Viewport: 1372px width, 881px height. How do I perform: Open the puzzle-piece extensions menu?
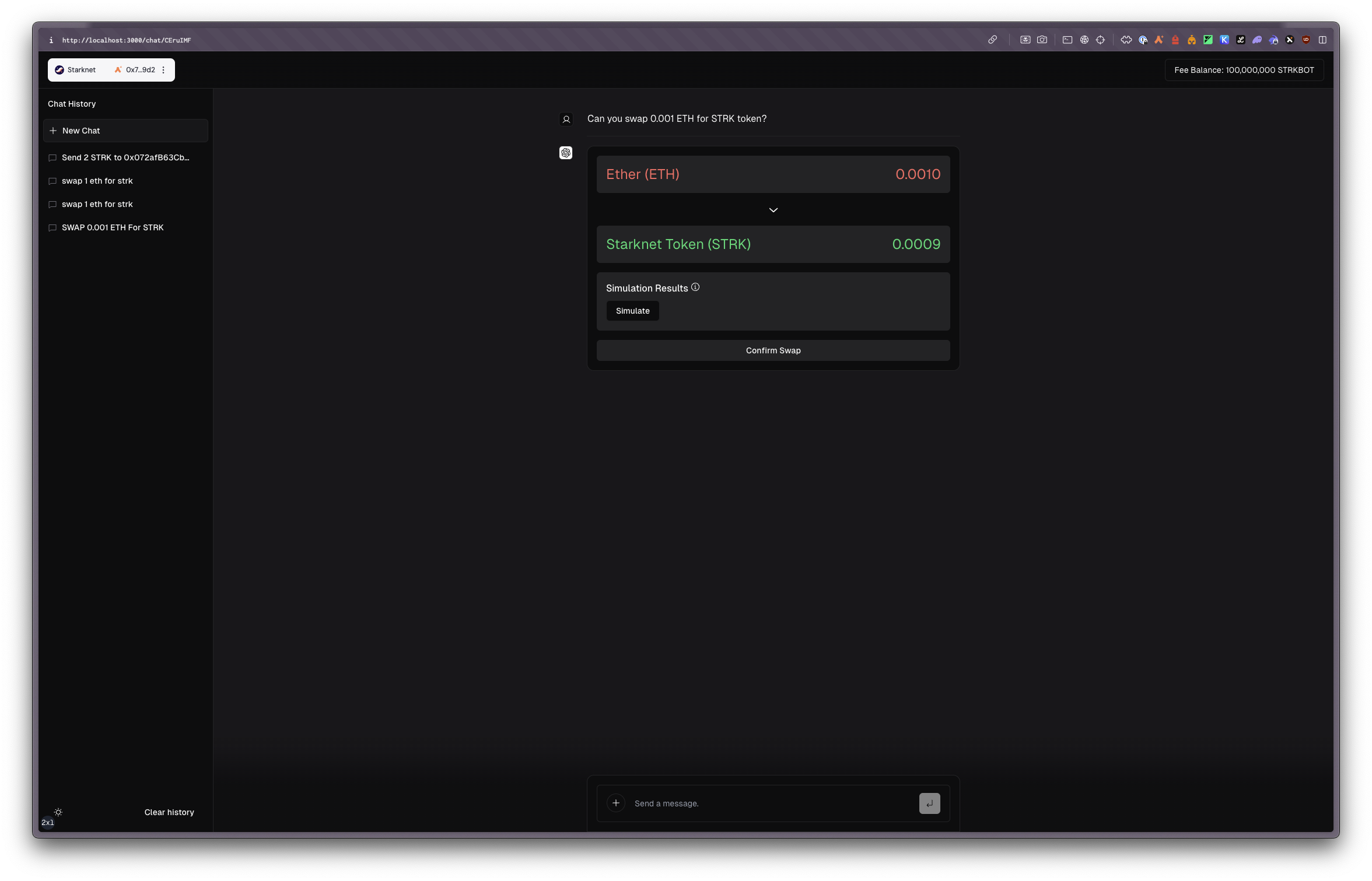pos(1126,40)
